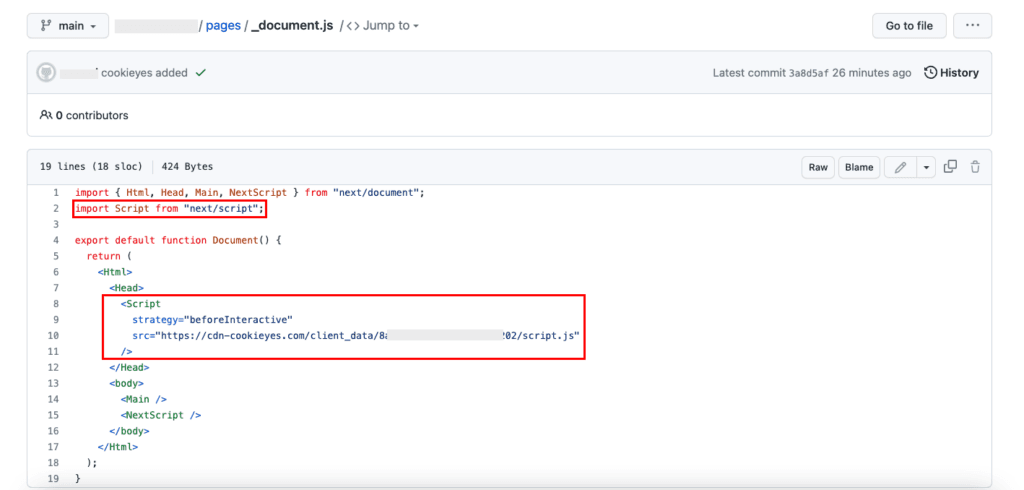Click the <Script tag on line 8
Viewport: 1024px width, 490px height.
[x=140, y=304]
